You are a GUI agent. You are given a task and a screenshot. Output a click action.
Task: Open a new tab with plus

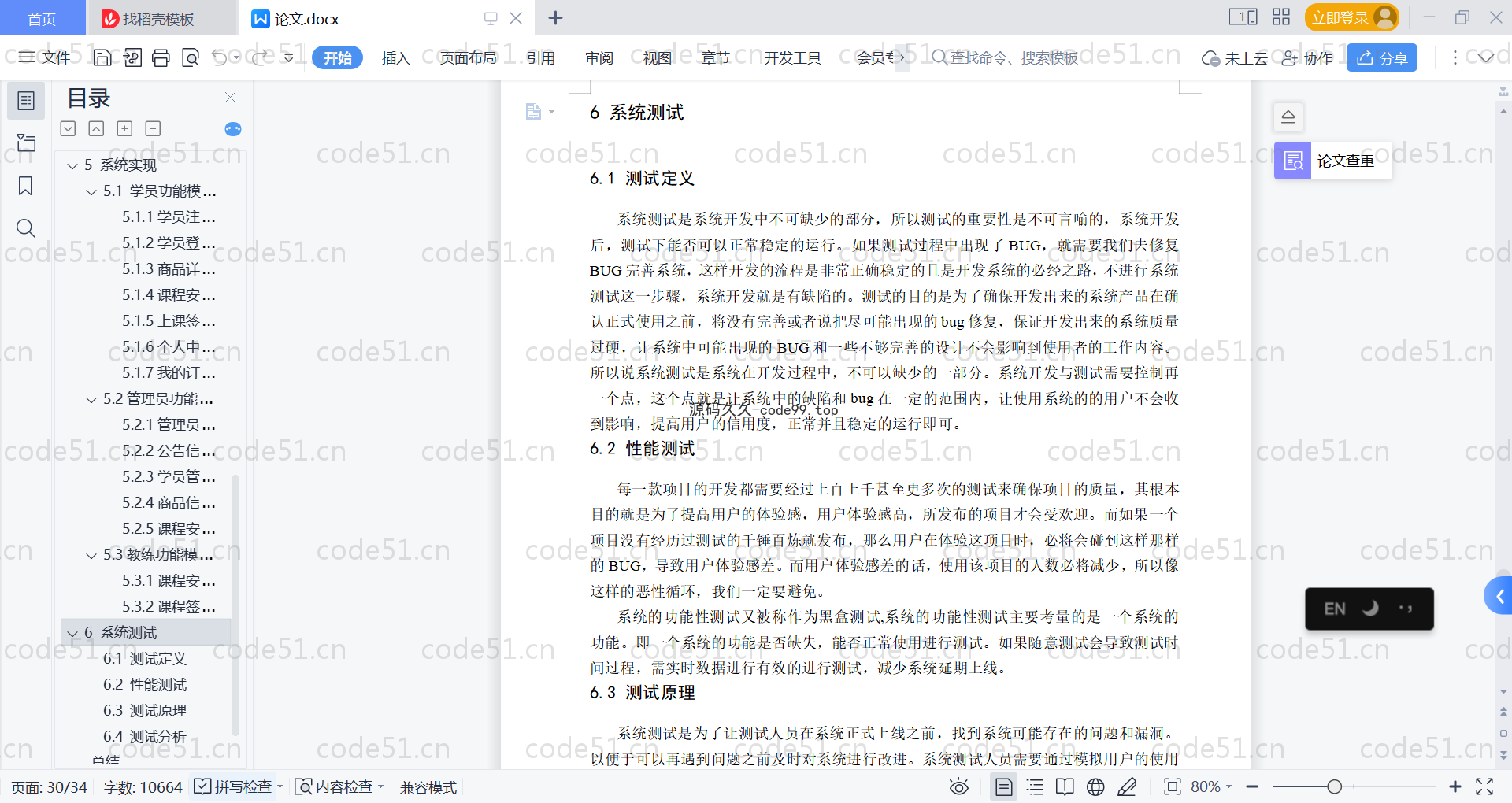[555, 17]
